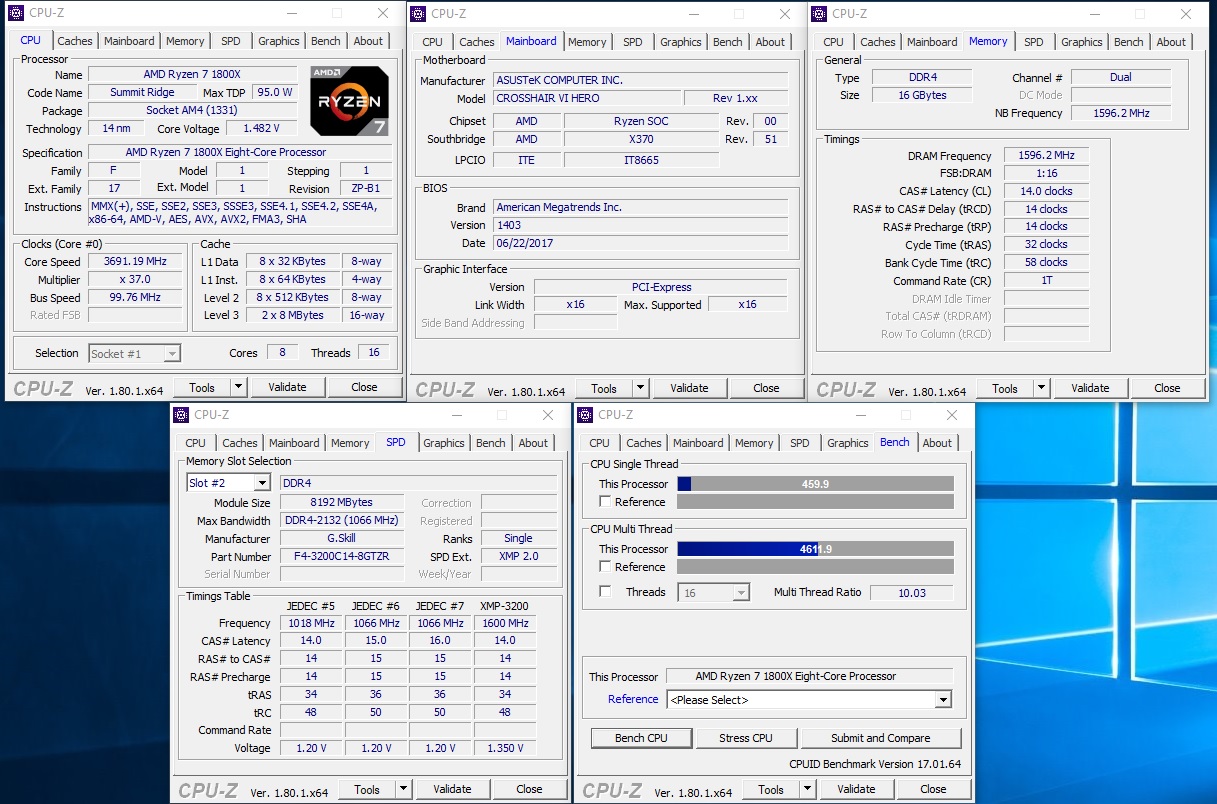Click Max Bandwidth DDR4-2132 field
This screenshot has width=1217, height=804.
click(342, 520)
